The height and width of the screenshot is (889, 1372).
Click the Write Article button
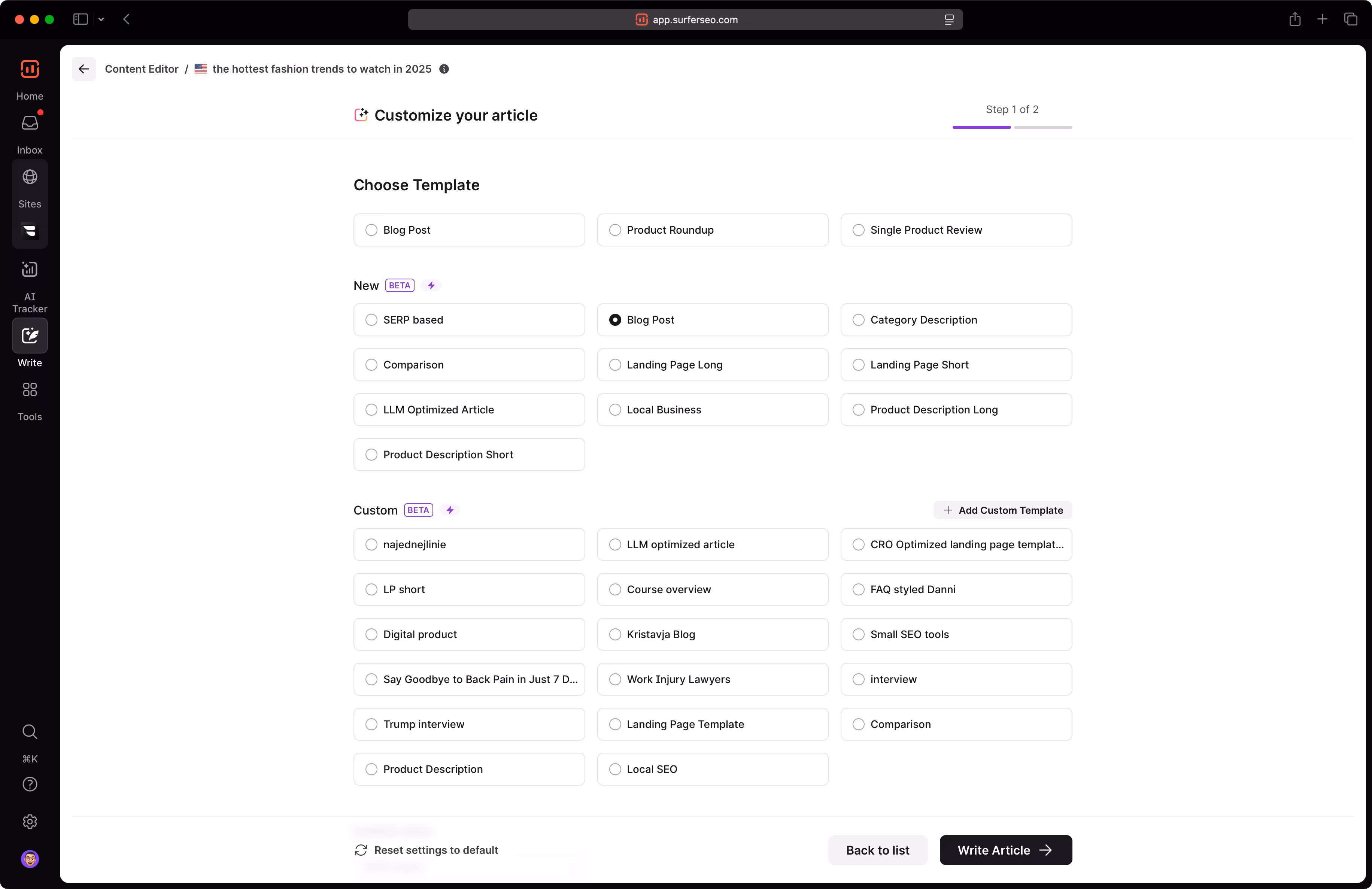coord(1005,850)
